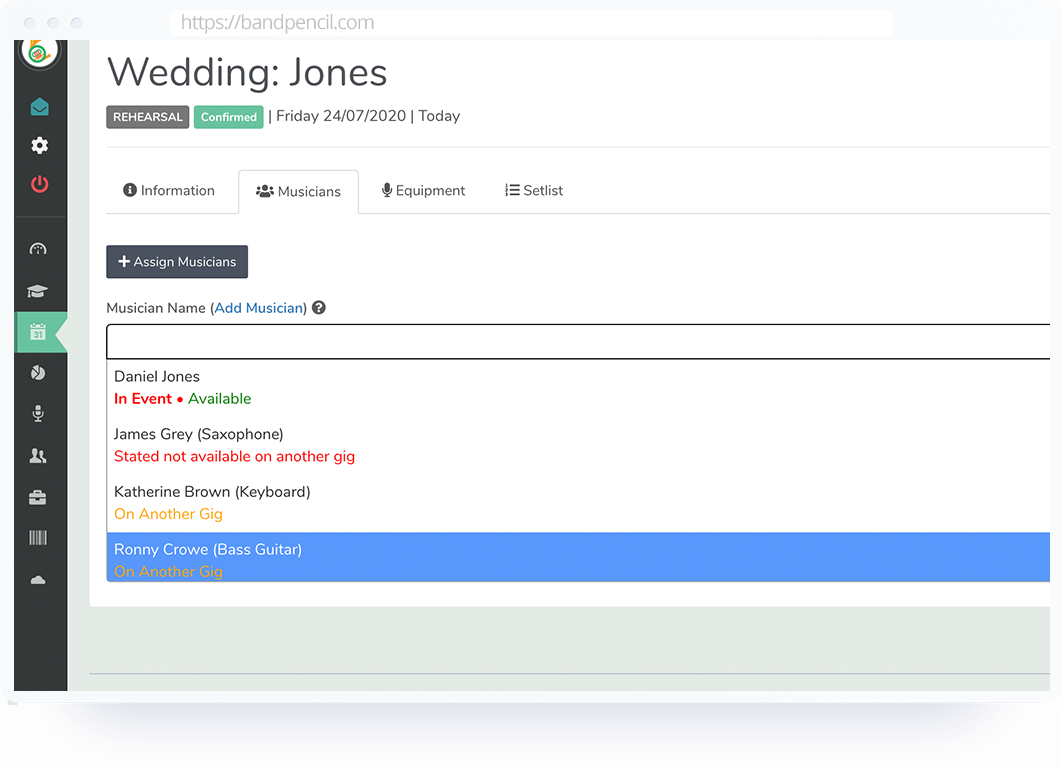Open the pie chart reports icon
The image size is (1062, 768).
click(x=39, y=372)
